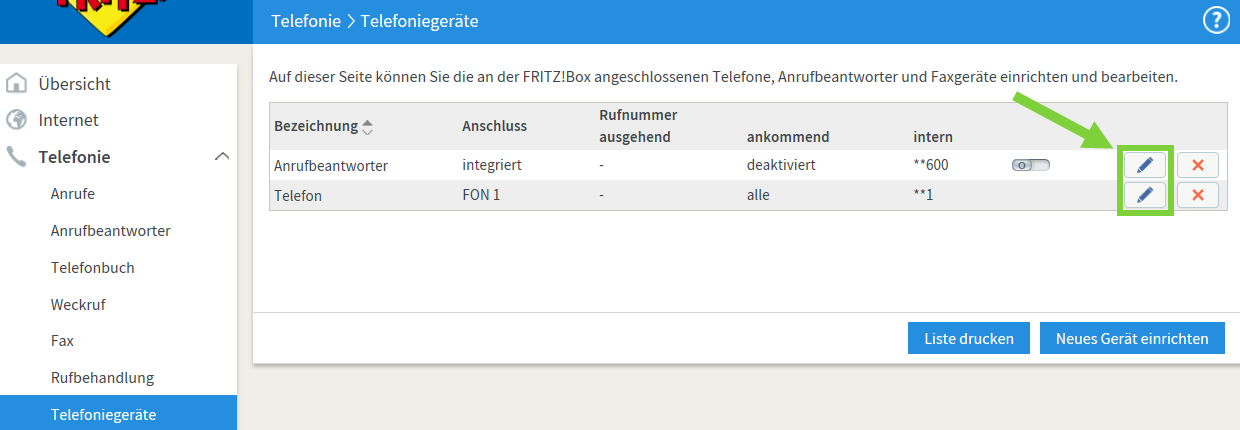This screenshot has height=430, width=1240.
Task: Collapse the Telefonie sidebar section
Action: 222,157
